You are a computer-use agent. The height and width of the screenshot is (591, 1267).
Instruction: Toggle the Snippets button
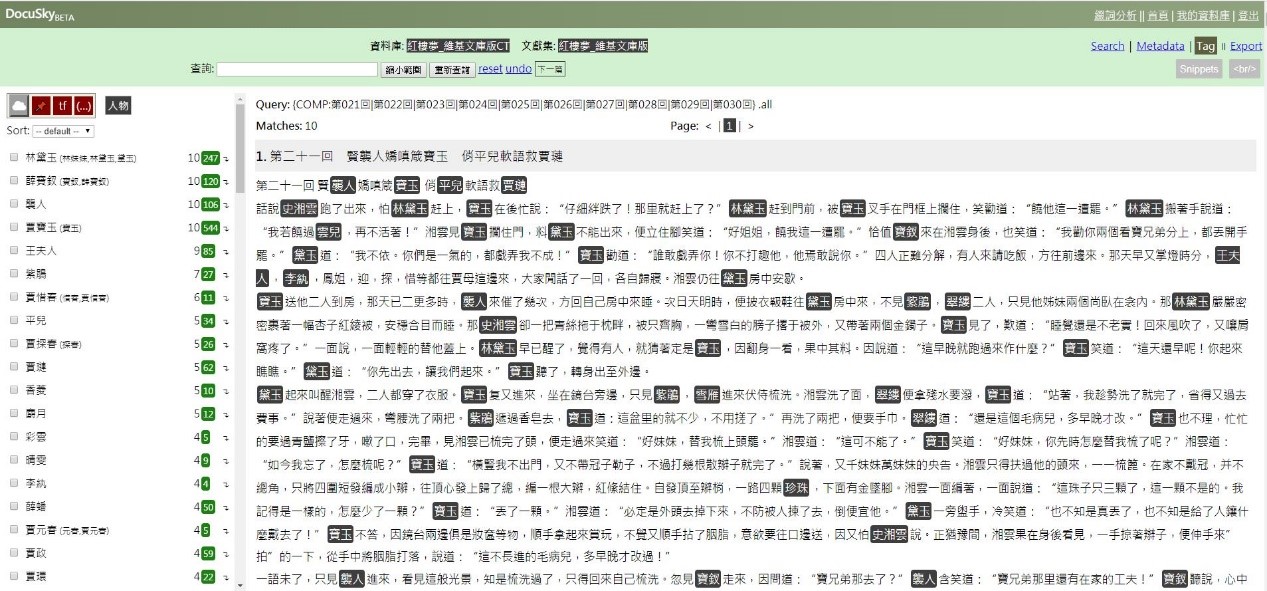pos(1198,69)
